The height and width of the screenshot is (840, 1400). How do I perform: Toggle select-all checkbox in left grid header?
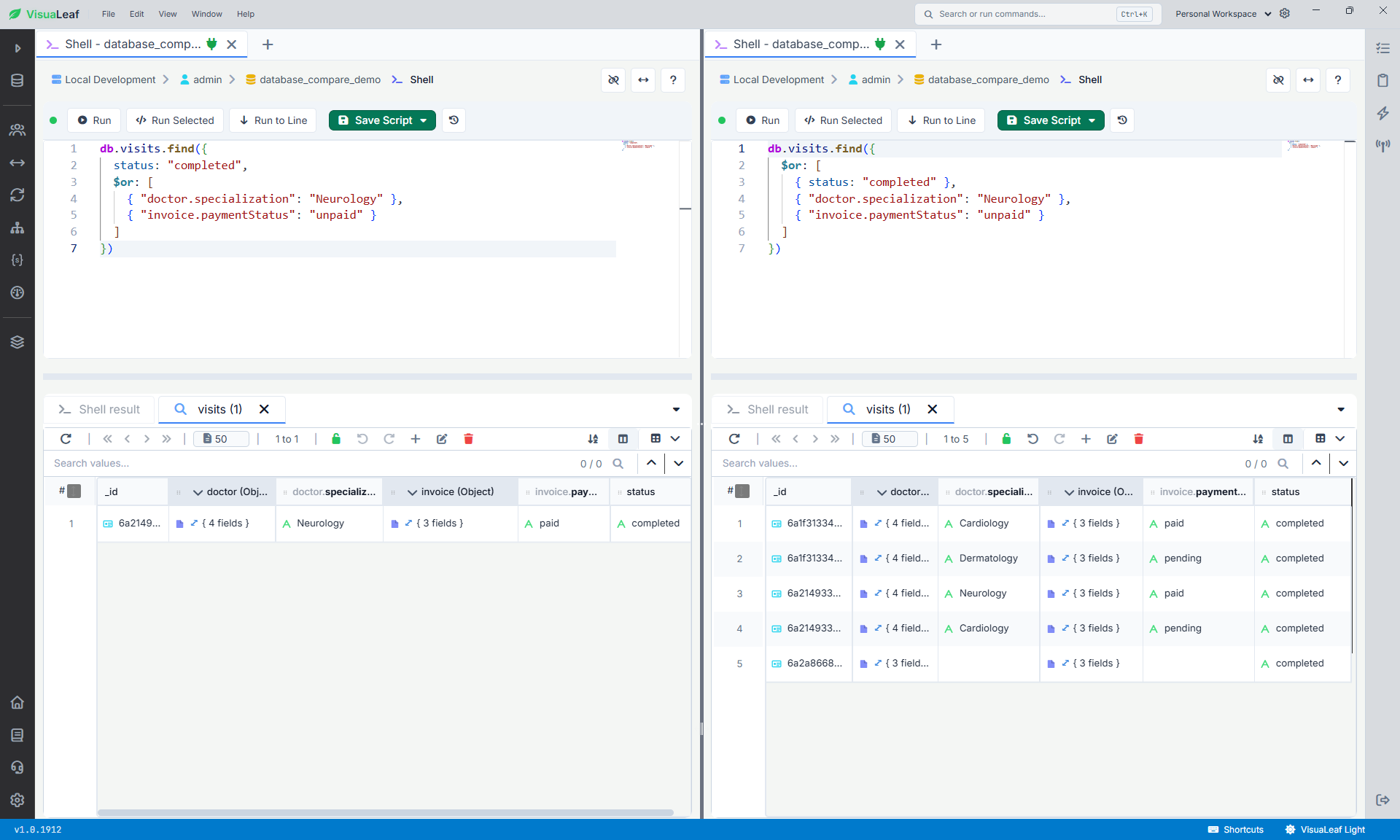(74, 491)
